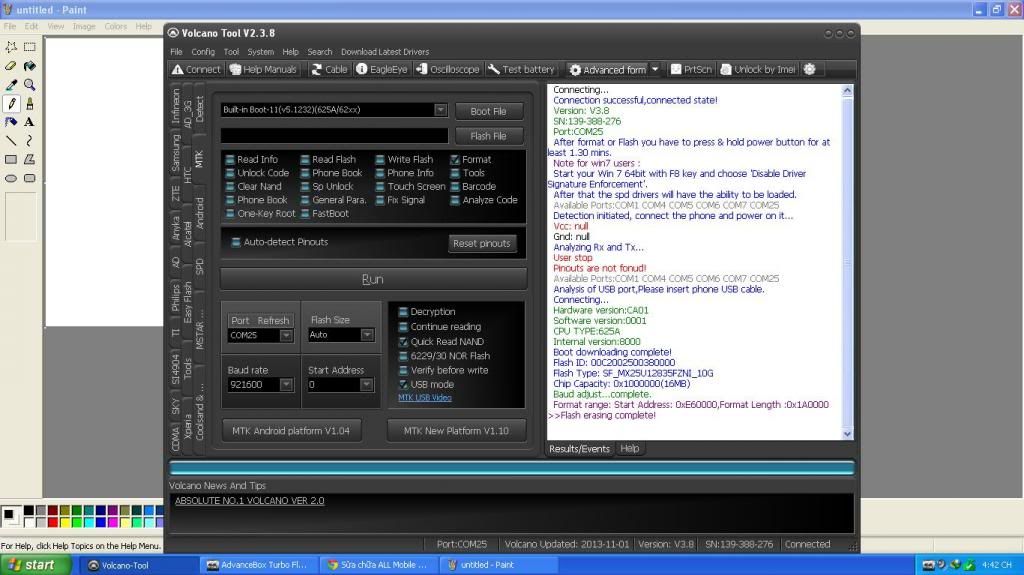The image size is (1024, 575).
Task: Click the Run button
Action: click(x=373, y=279)
